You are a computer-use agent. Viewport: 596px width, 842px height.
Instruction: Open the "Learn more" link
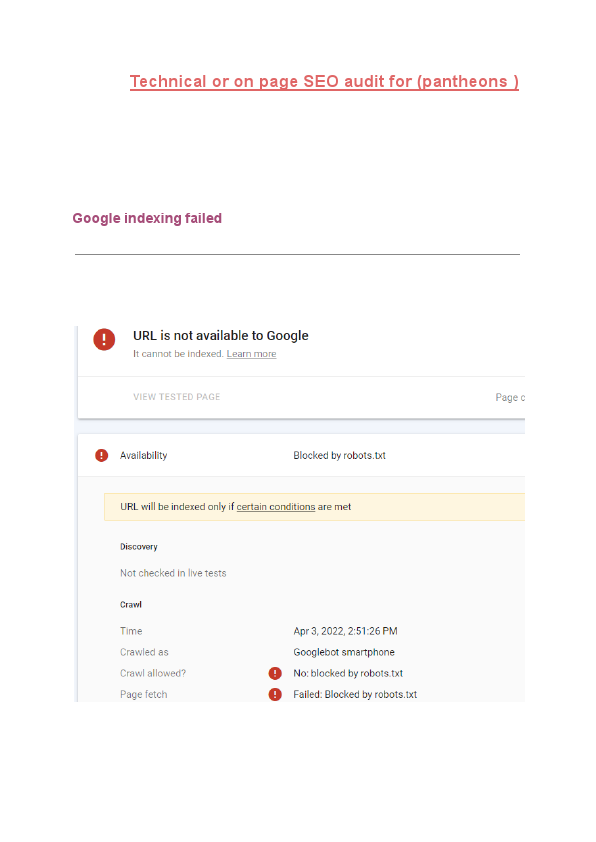pos(251,353)
